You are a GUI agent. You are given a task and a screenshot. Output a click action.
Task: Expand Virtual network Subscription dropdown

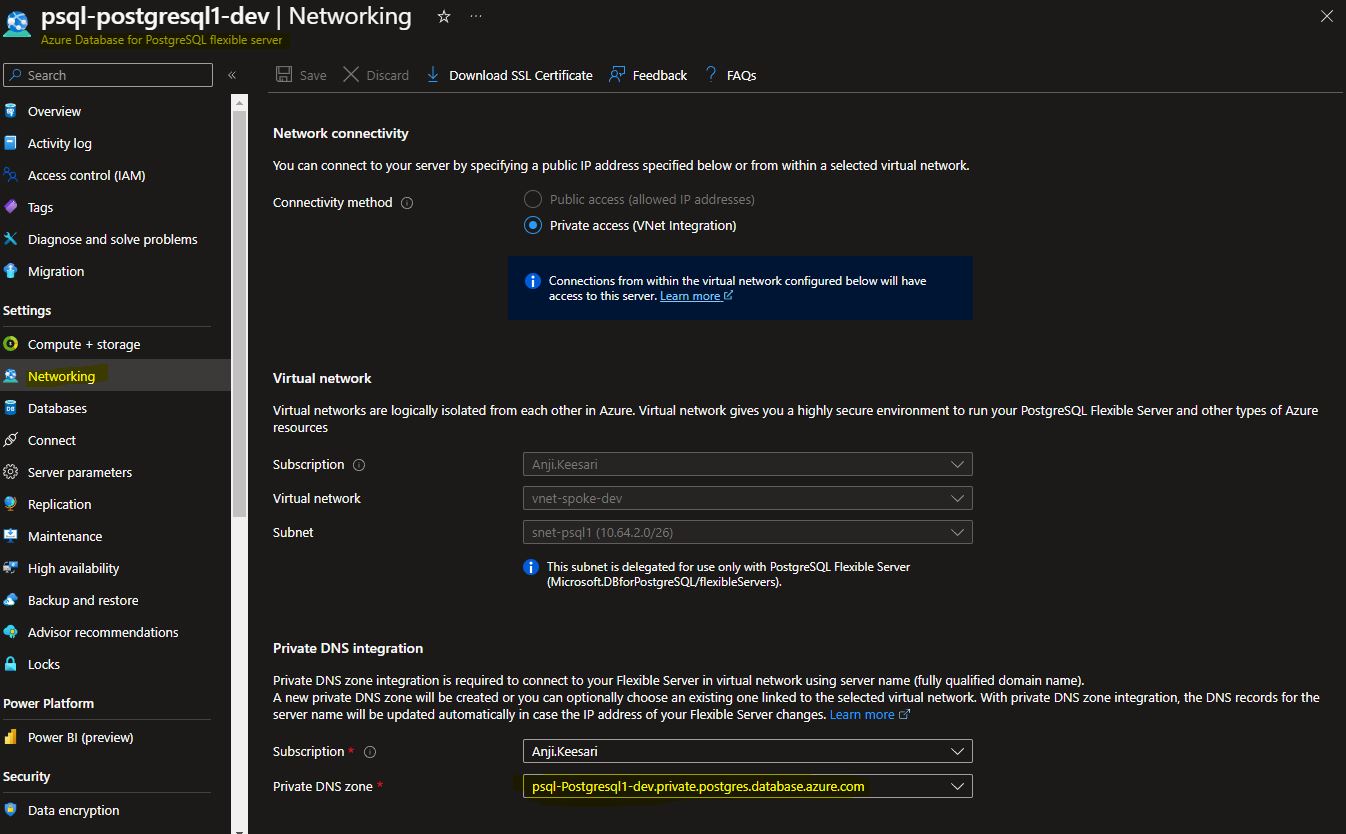point(747,464)
